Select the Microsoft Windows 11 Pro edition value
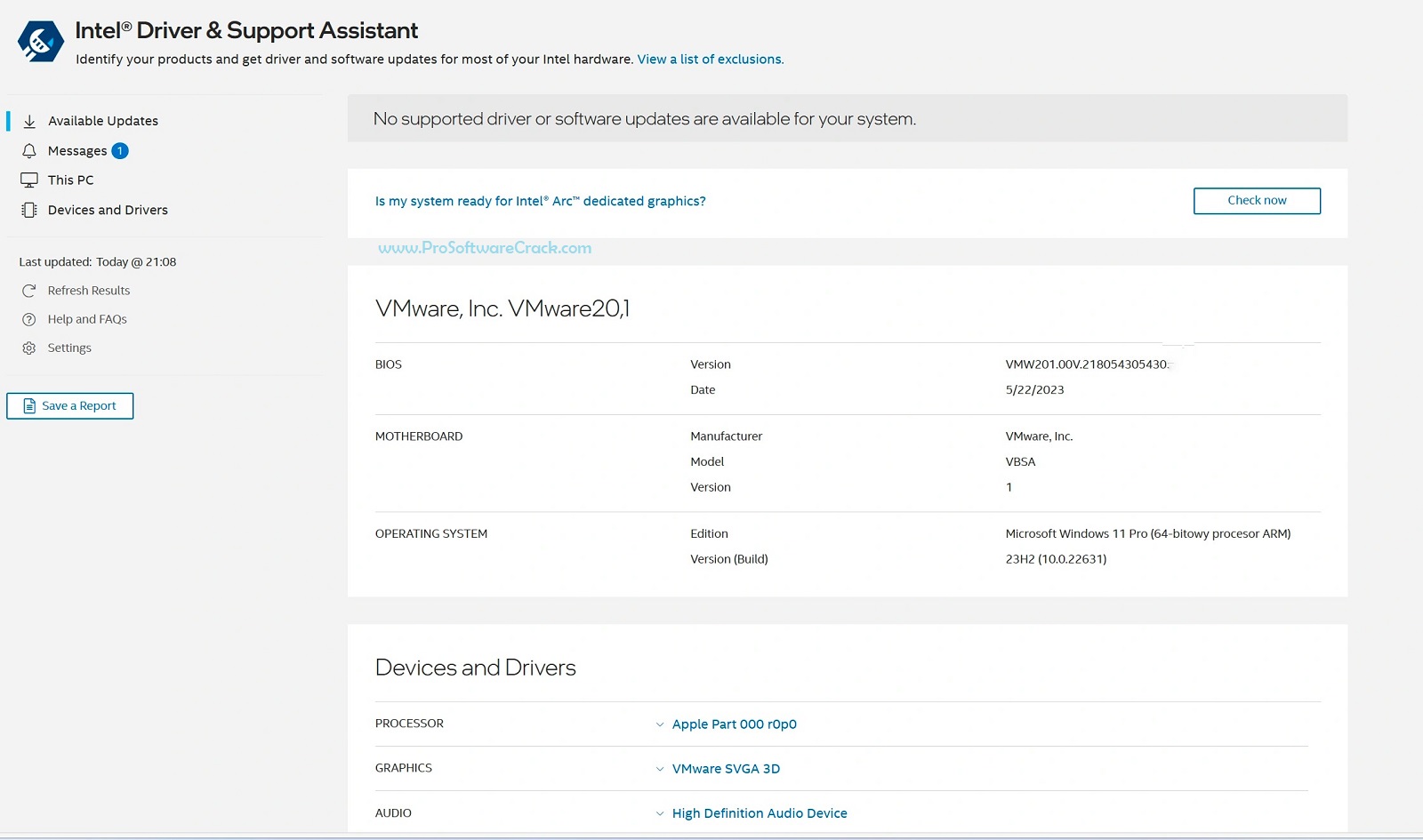 click(x=1148, y=534)
